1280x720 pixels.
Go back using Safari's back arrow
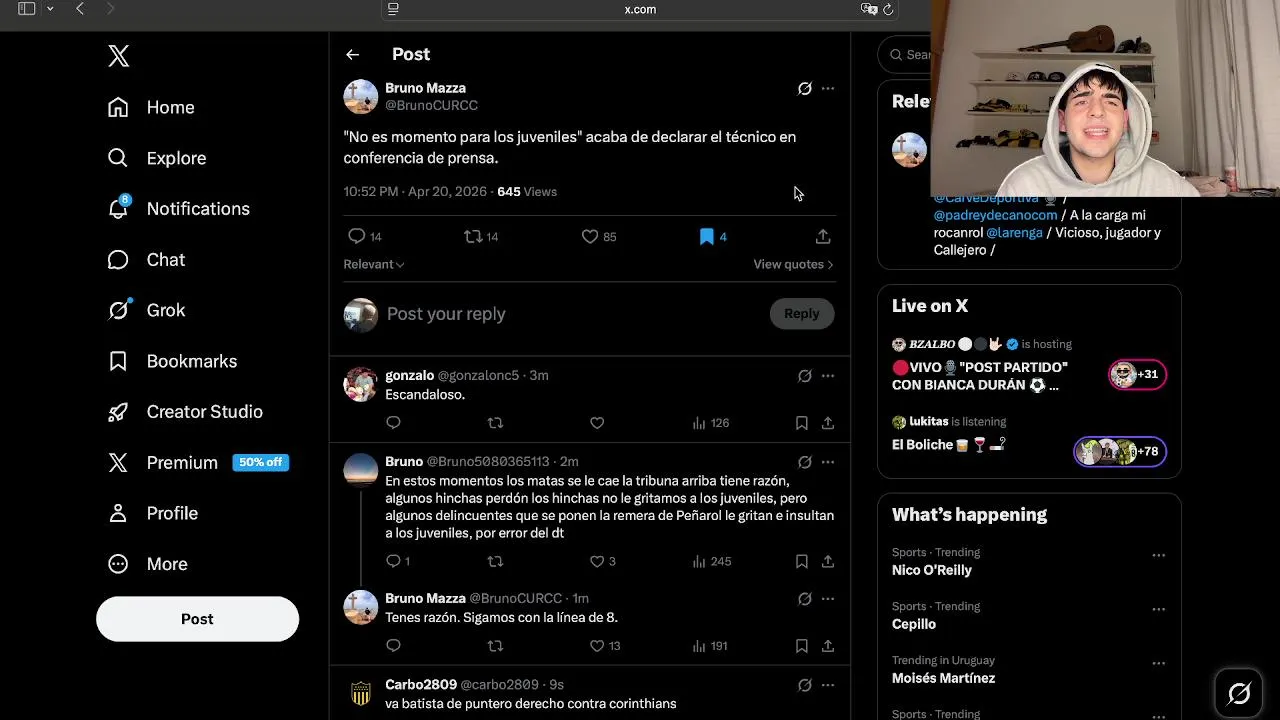pos(80,9)
